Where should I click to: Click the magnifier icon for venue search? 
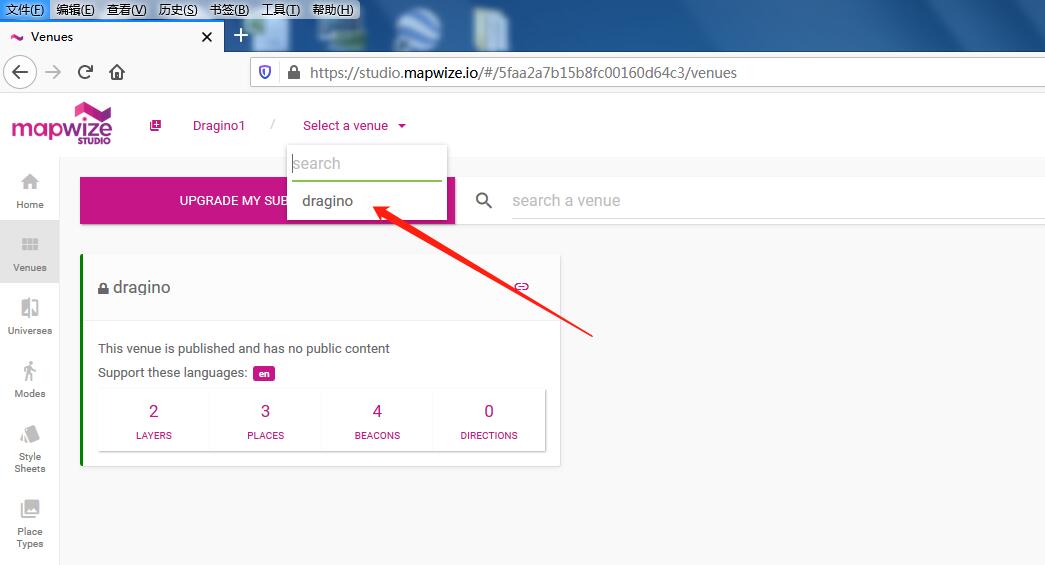[x=484, y=200]
